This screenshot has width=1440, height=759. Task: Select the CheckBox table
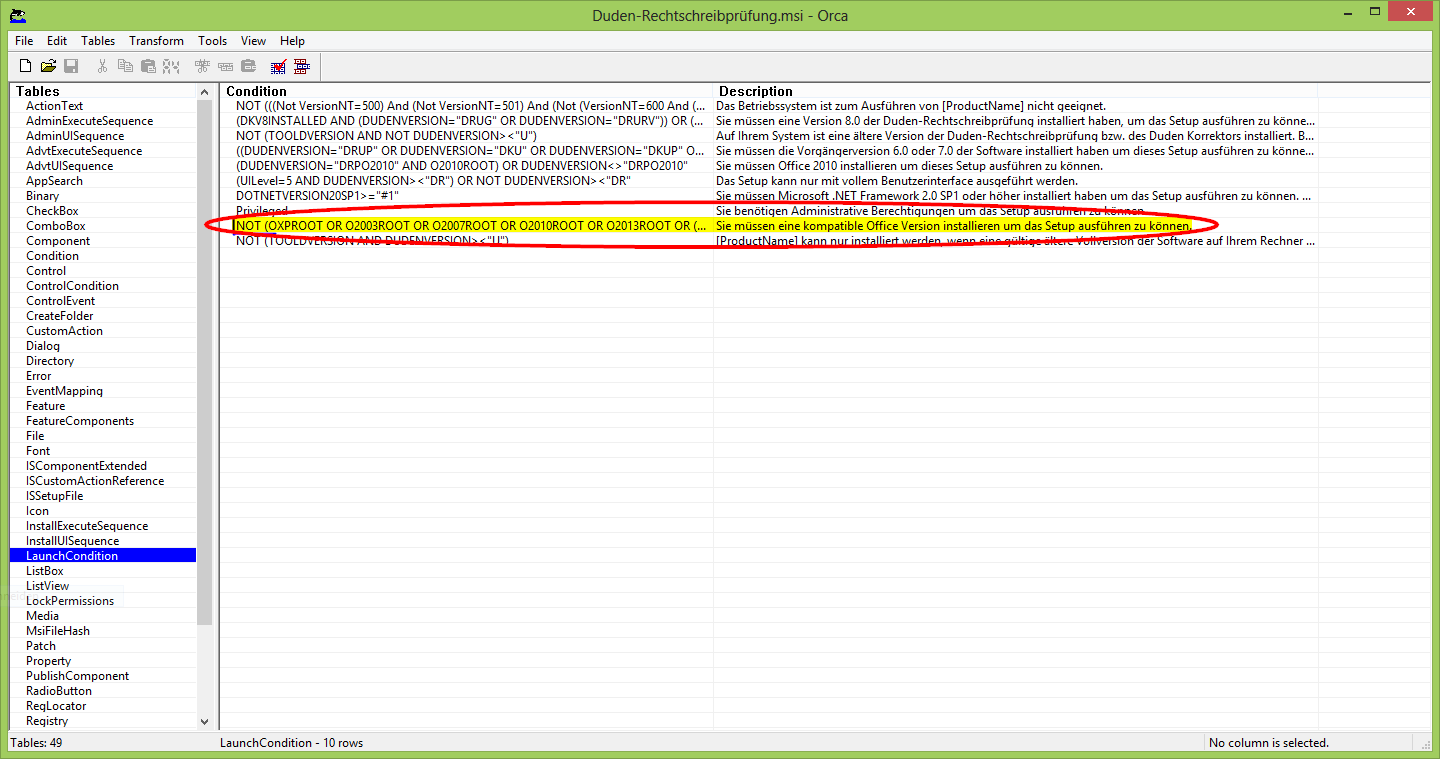click(52, 211)
